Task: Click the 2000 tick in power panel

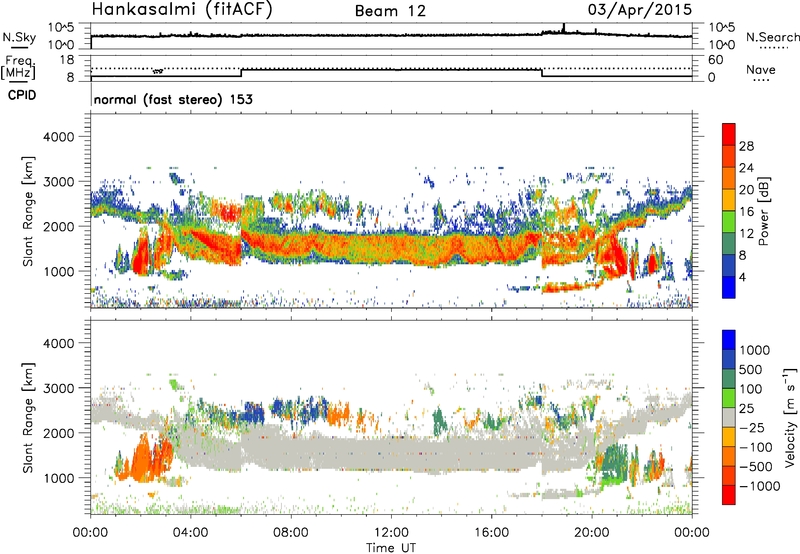Action: coord(58,226)
